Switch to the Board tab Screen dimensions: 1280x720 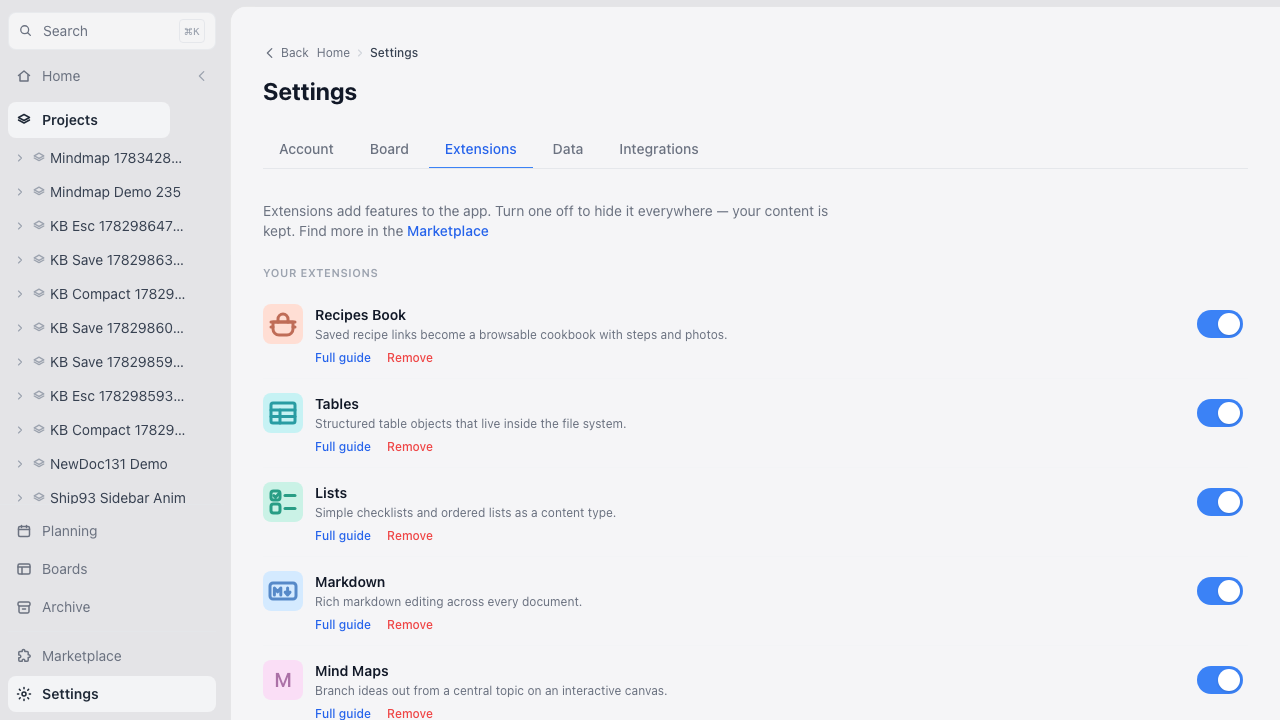(389, 149)
